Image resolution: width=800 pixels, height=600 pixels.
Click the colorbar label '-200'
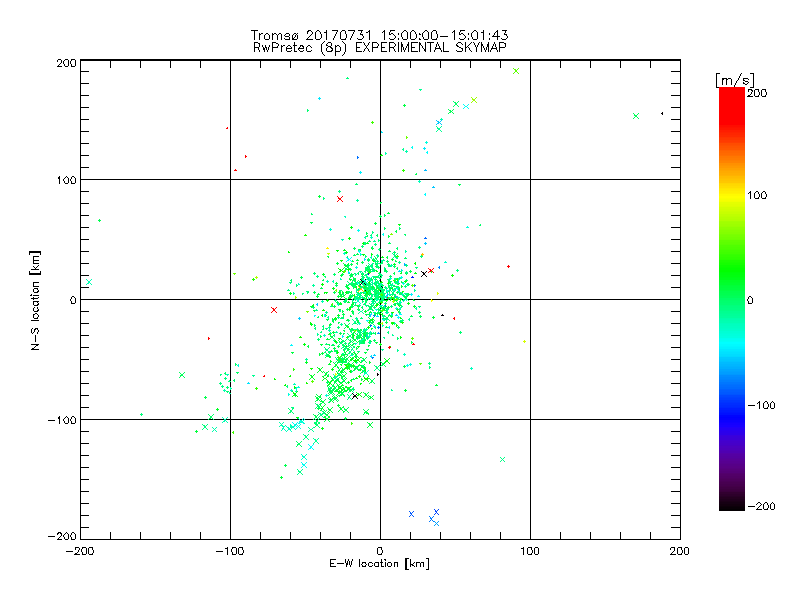[761, 506]
